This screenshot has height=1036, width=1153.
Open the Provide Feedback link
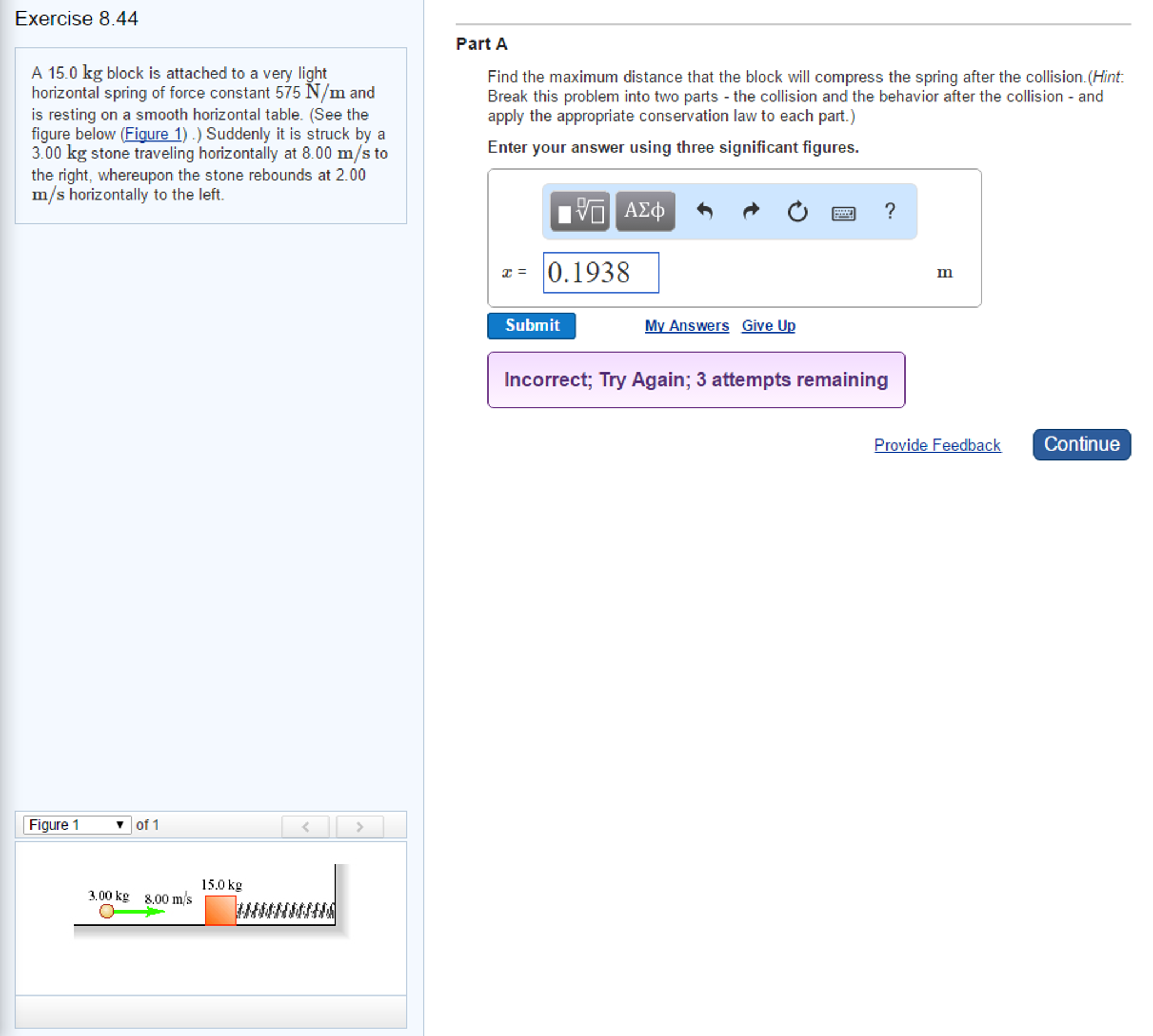937,445
